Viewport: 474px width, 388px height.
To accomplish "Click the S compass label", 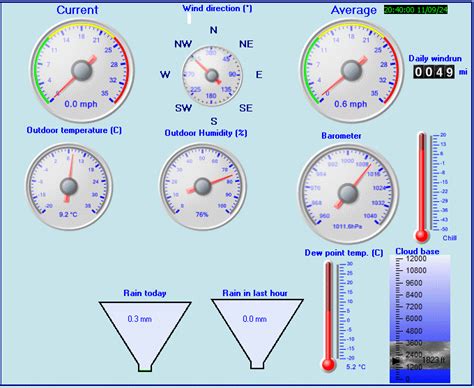I will pyautogui.click(x=214, y=121).
